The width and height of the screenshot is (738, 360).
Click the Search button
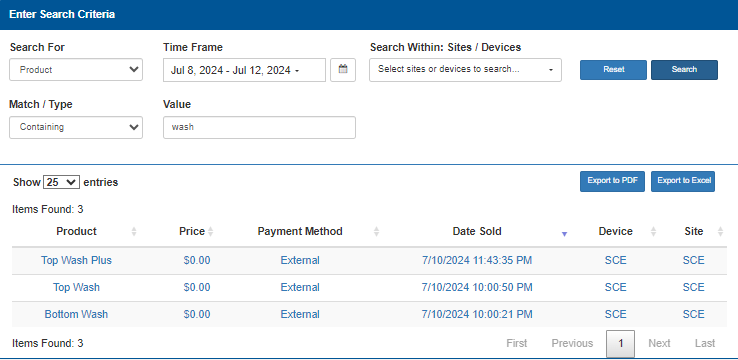pos(684,70)
